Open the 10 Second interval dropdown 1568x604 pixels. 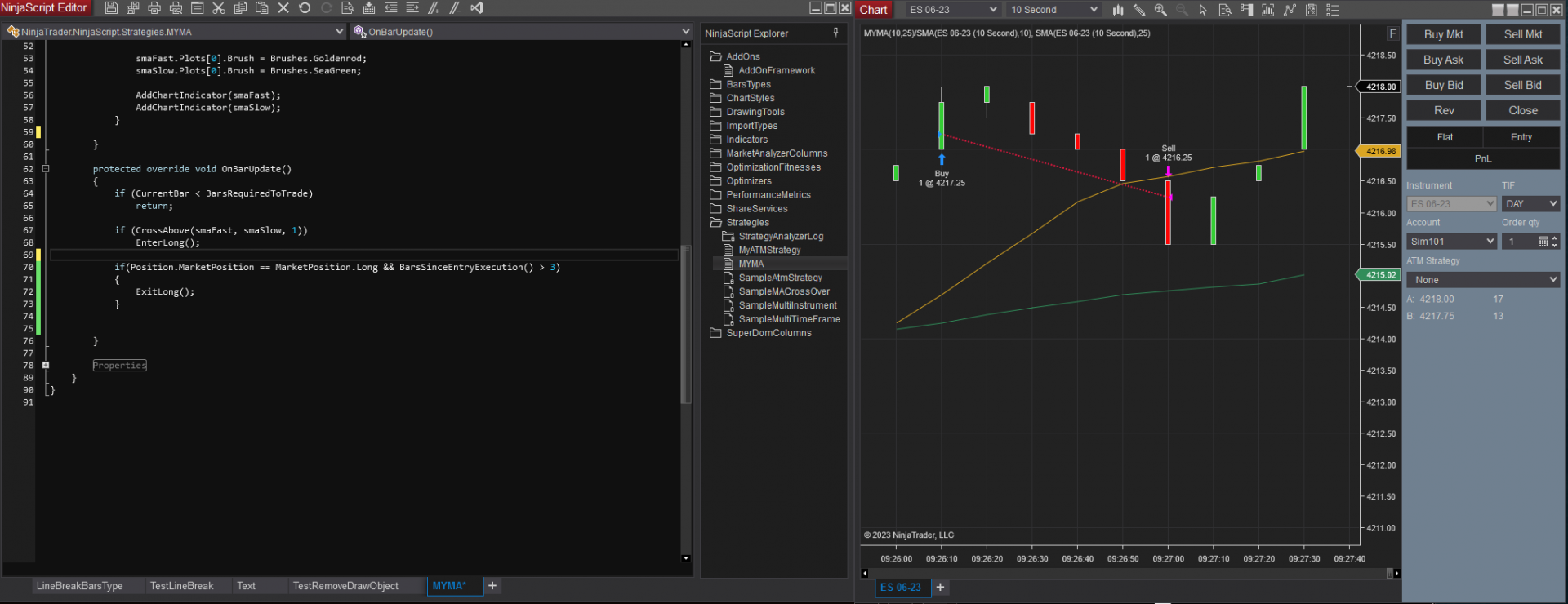(1053, 10)
